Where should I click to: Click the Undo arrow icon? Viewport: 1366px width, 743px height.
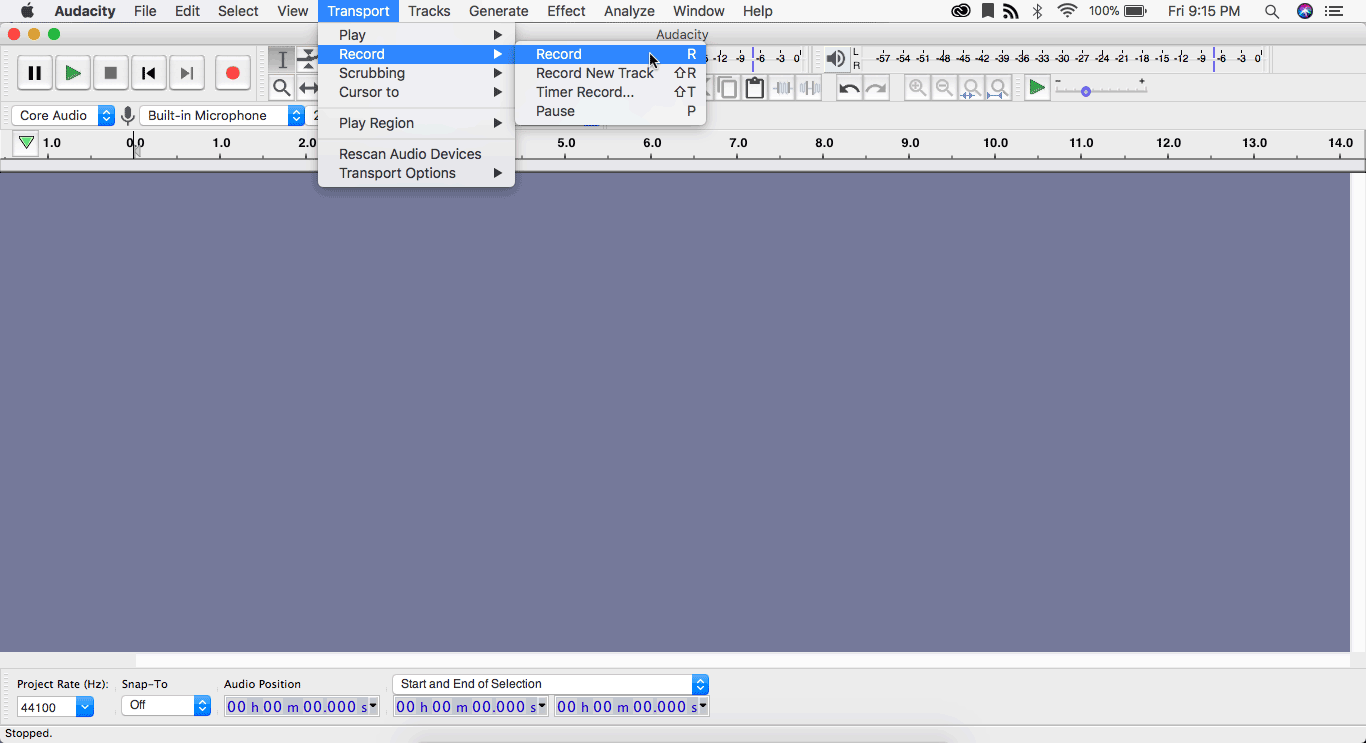point(849,88)
